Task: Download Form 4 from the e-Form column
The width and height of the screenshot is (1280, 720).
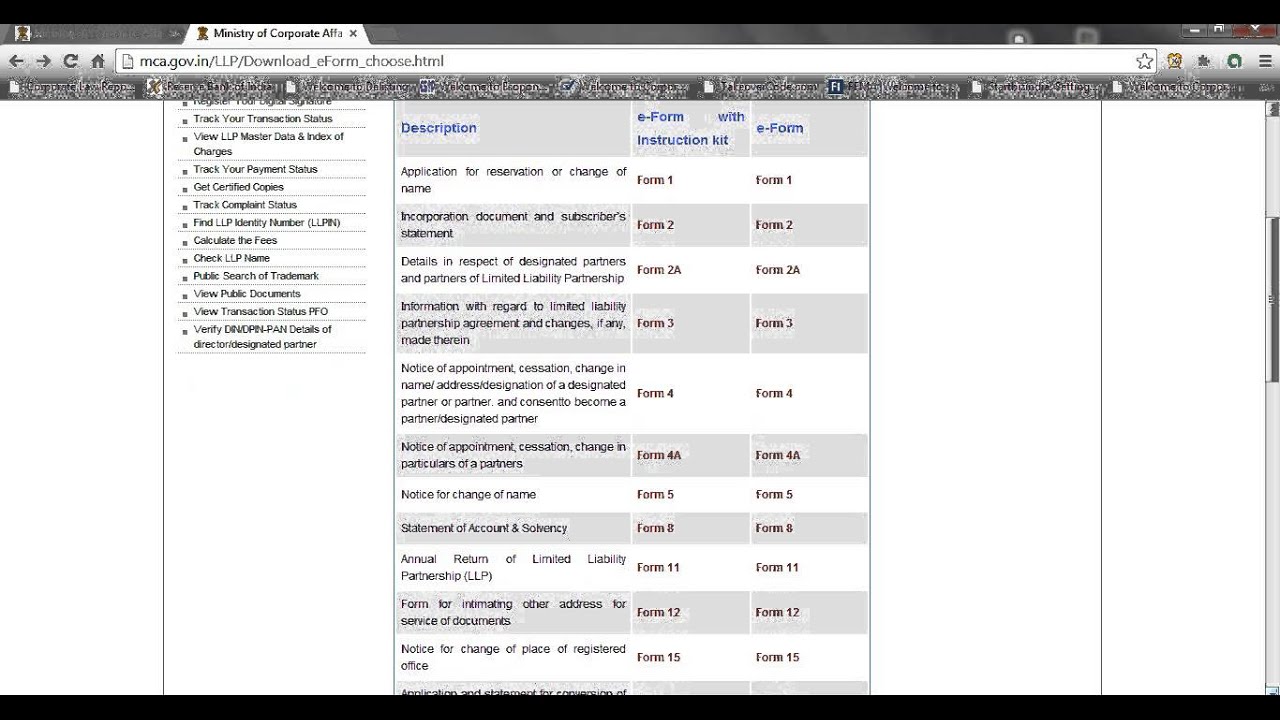Action: (x=774, y=394)
